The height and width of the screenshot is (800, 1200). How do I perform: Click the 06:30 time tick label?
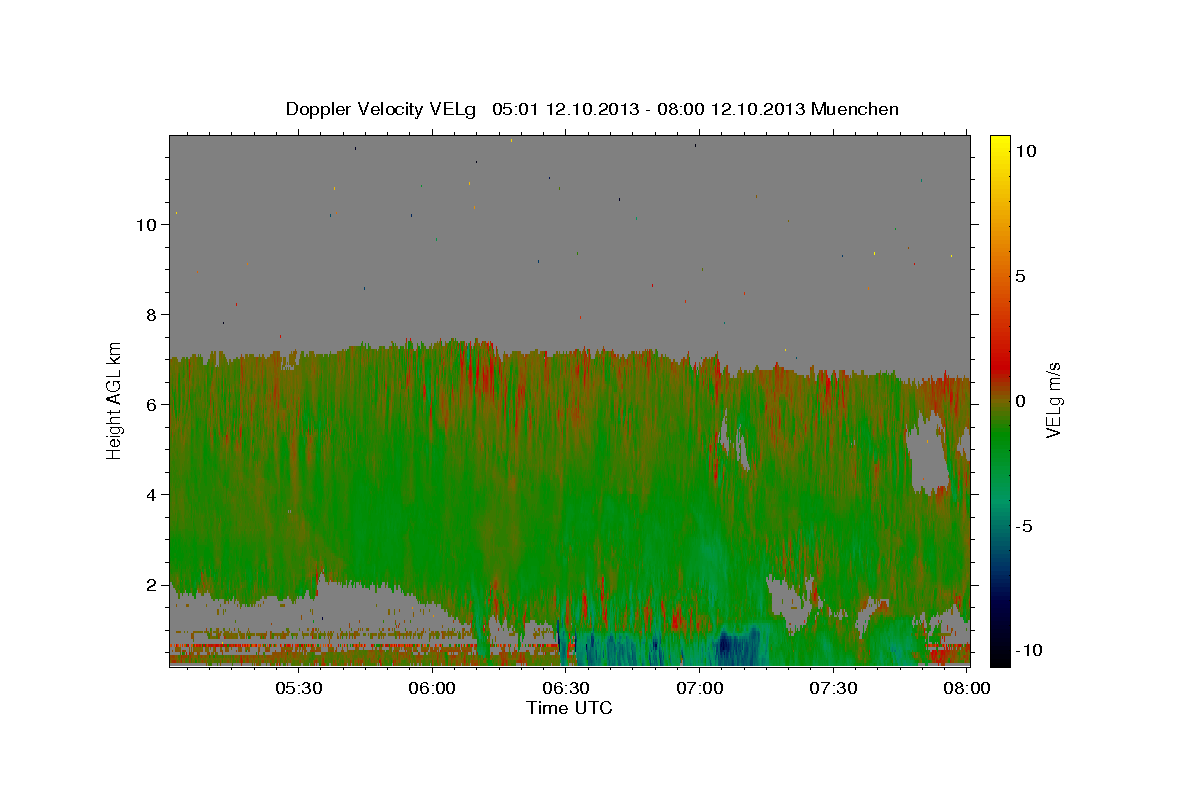tap(566, 688)
